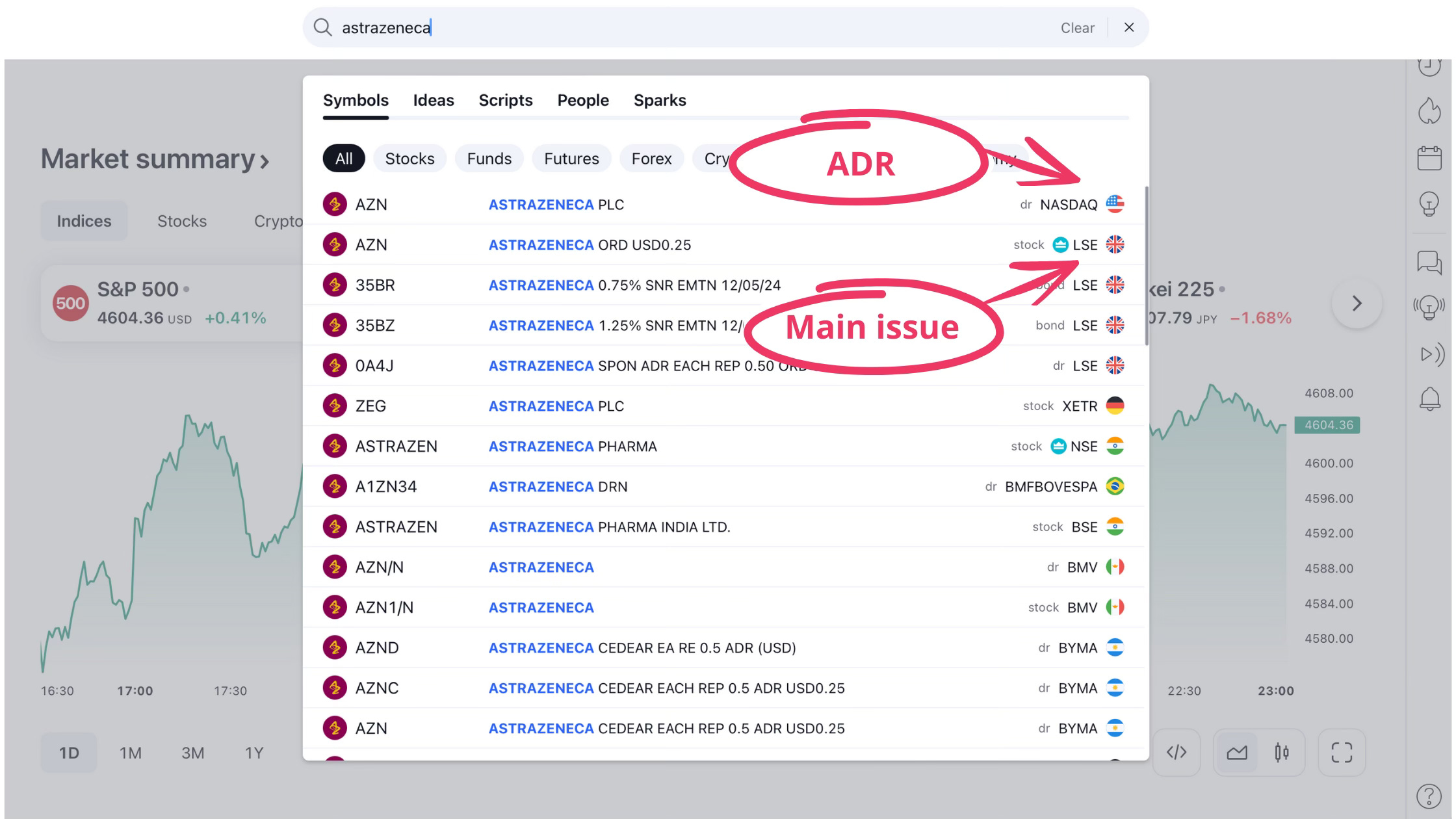Image resolution: width=1456 pixels, height=819 pixels.
Task: Set chart range to 1D
Action: [x=69, y=753]
